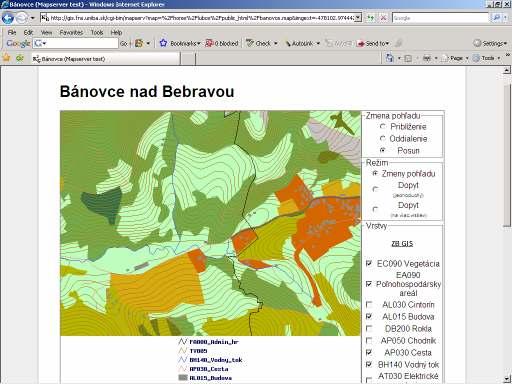Open the Favorites menu

[71, 32]
